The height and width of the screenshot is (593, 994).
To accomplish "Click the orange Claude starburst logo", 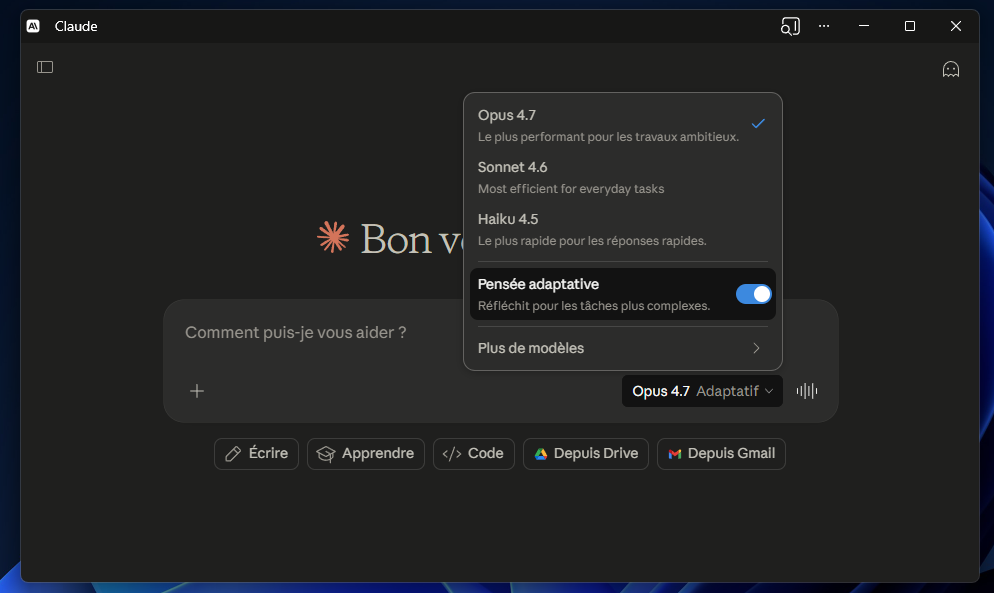I will [333, 238].
